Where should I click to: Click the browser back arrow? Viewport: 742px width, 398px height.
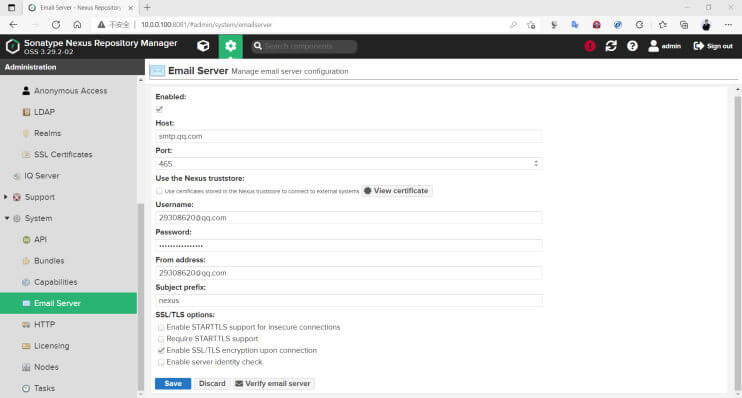pyautogui.click(x=13, y=25)
